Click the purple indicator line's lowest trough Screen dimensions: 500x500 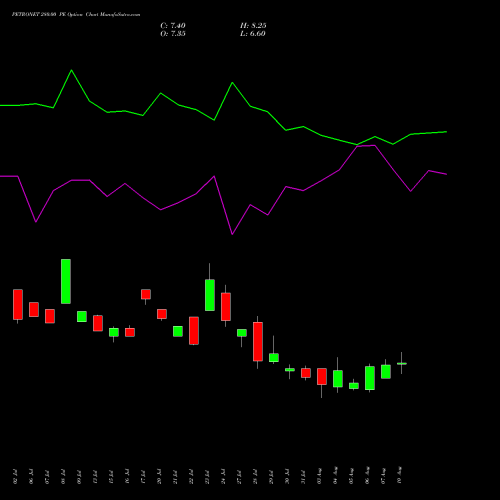[232, 234]
